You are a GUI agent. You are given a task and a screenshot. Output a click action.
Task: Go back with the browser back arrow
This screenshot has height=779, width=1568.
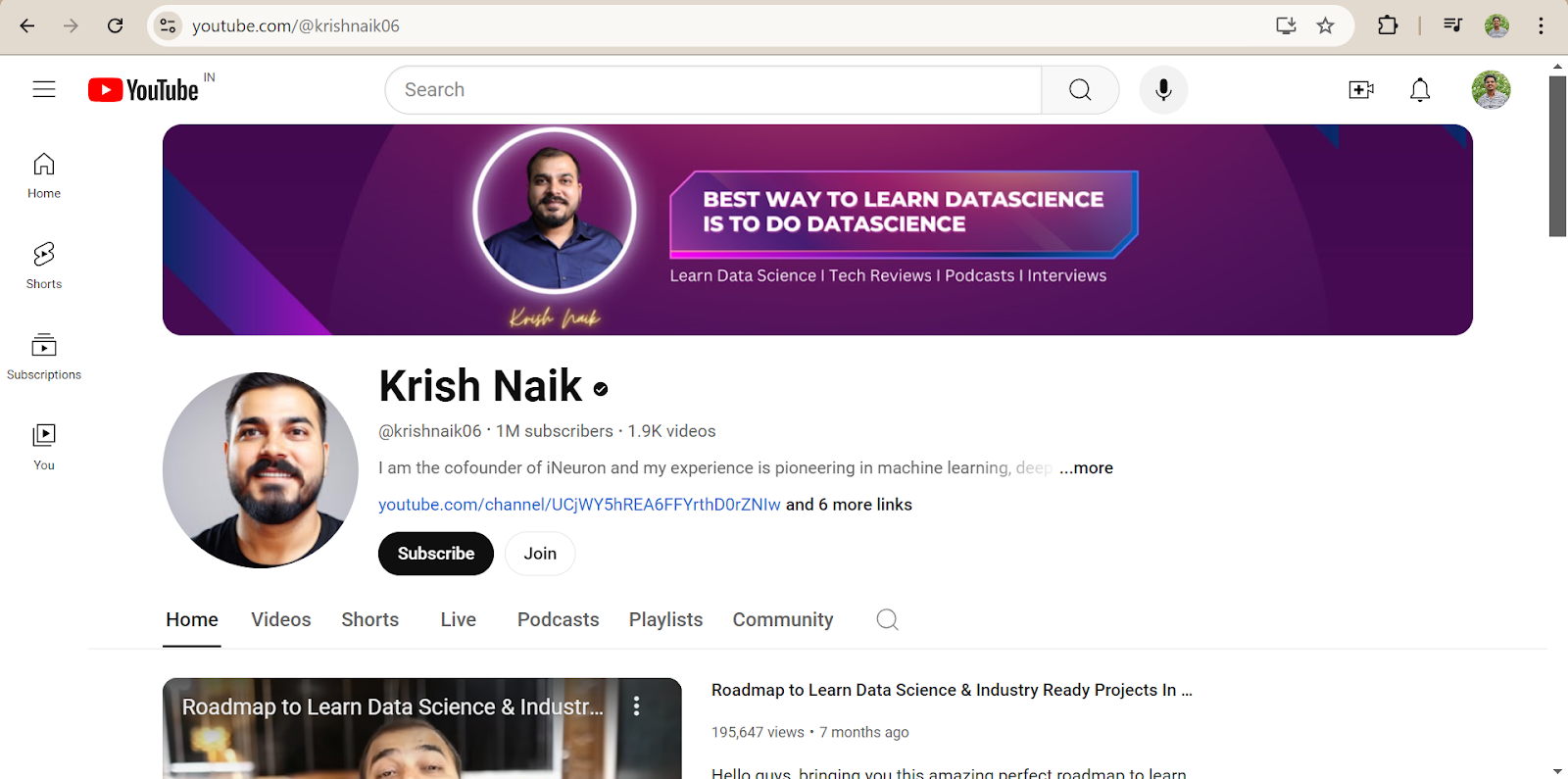pyautogui.click(x=27, y=25)
